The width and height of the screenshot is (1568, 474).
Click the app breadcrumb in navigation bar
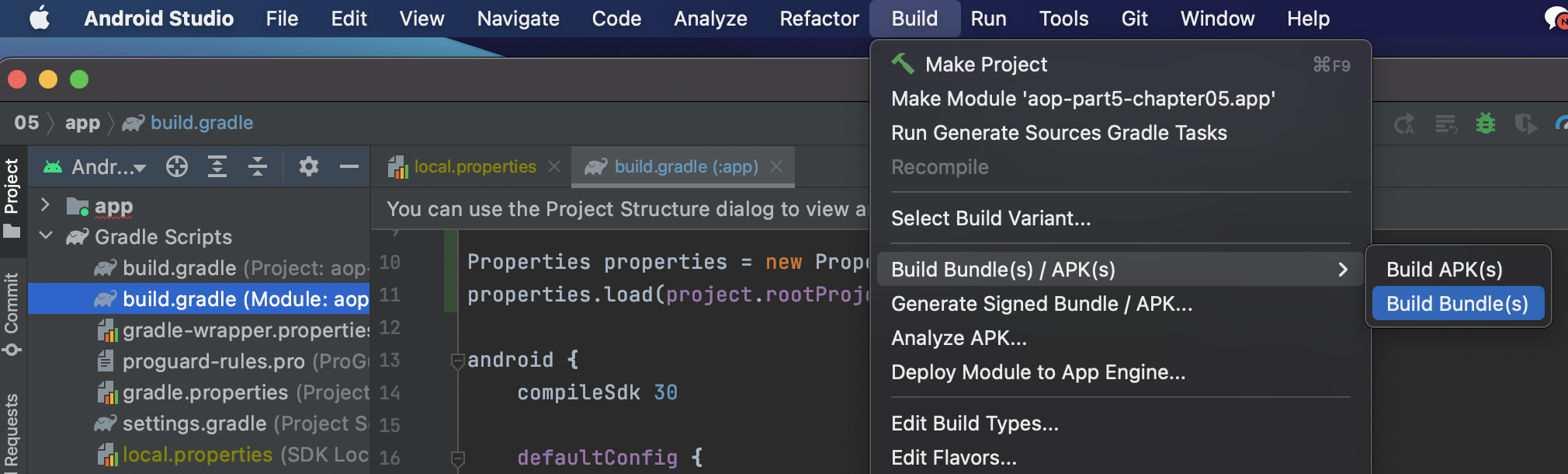[82, 123]
